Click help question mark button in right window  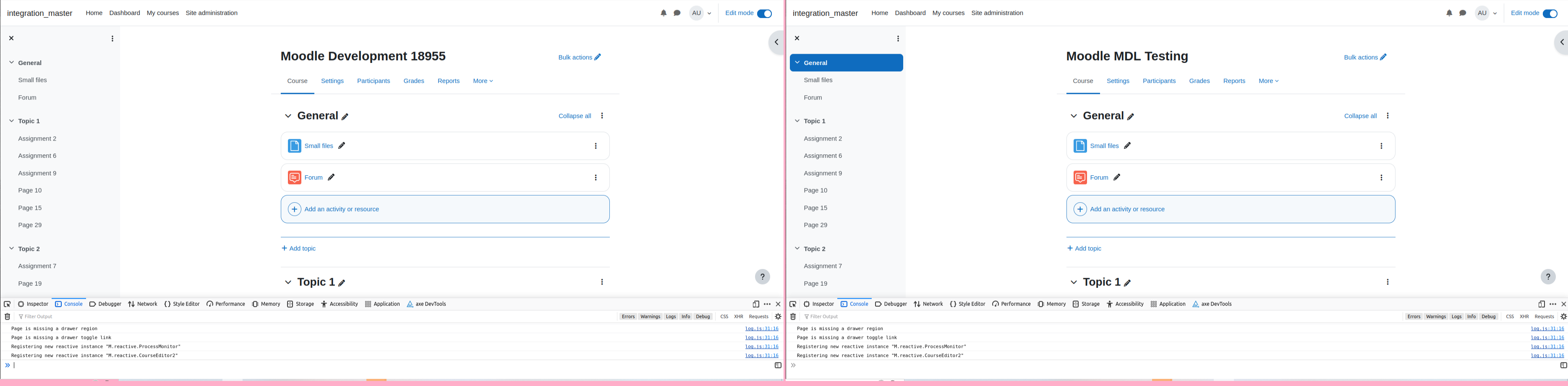(1548, 276)
